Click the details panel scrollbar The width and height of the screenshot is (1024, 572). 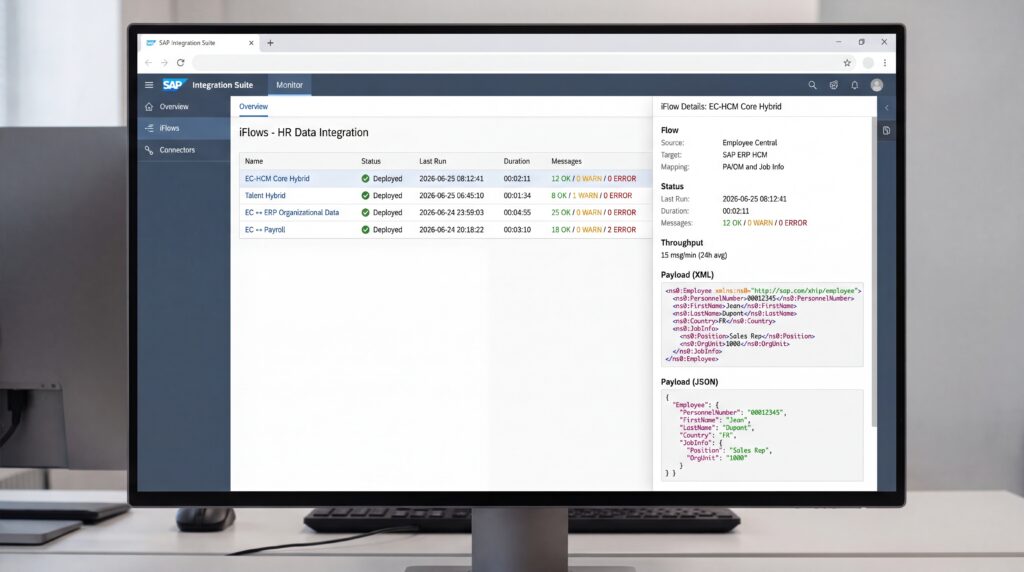[874, 271]
